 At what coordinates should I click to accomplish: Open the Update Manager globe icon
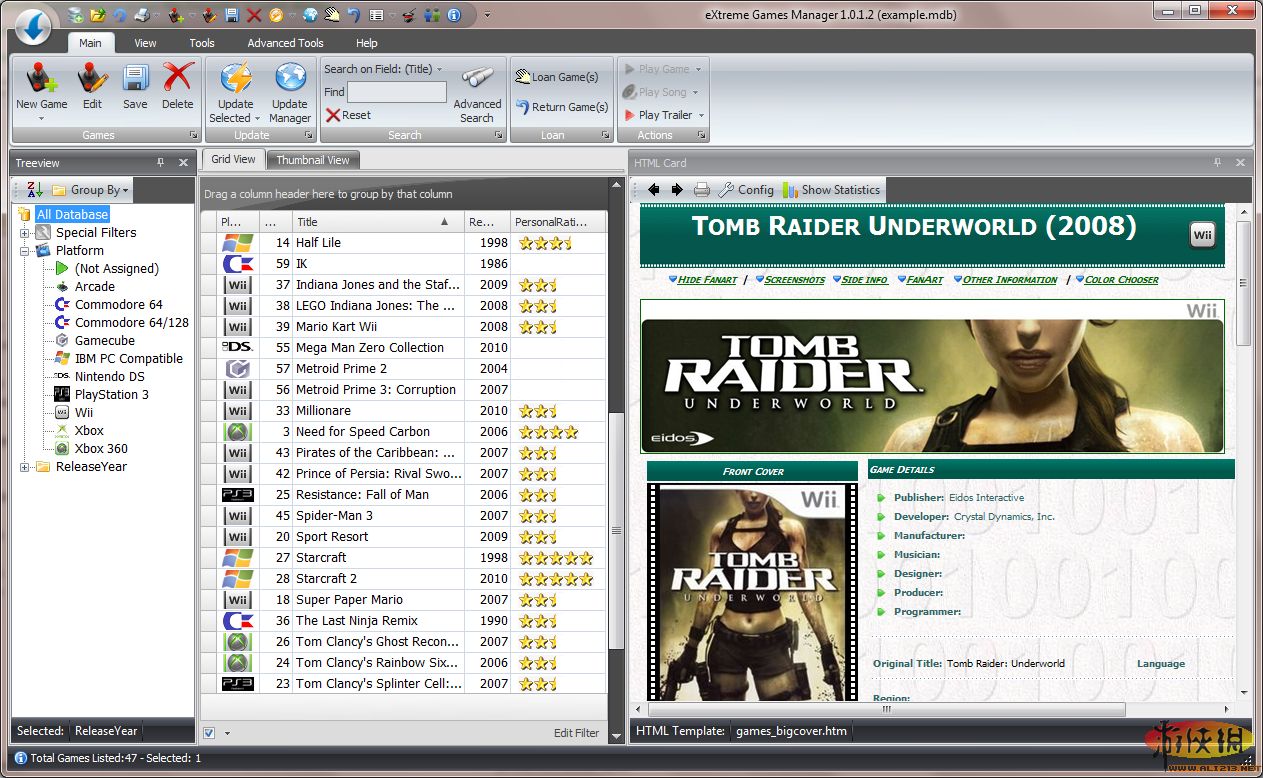(290, 80)
